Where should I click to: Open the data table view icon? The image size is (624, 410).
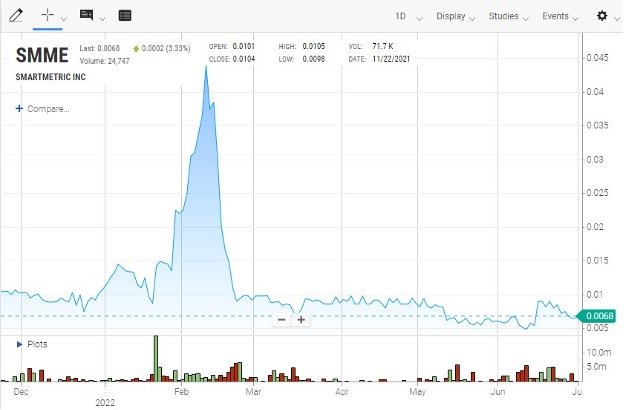(124, 16)
